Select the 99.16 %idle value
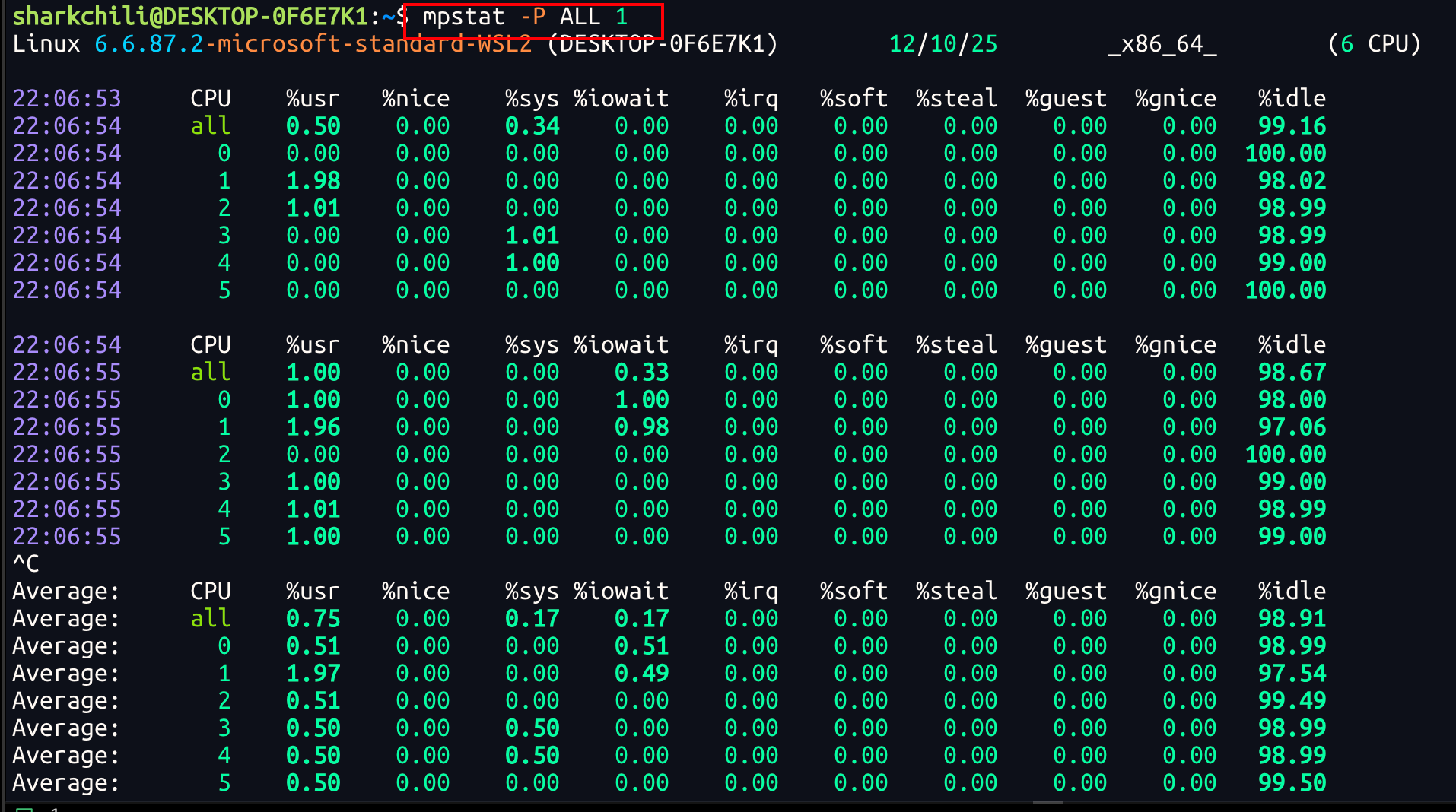This screenshot has height=812, width=1456. 1292,126
